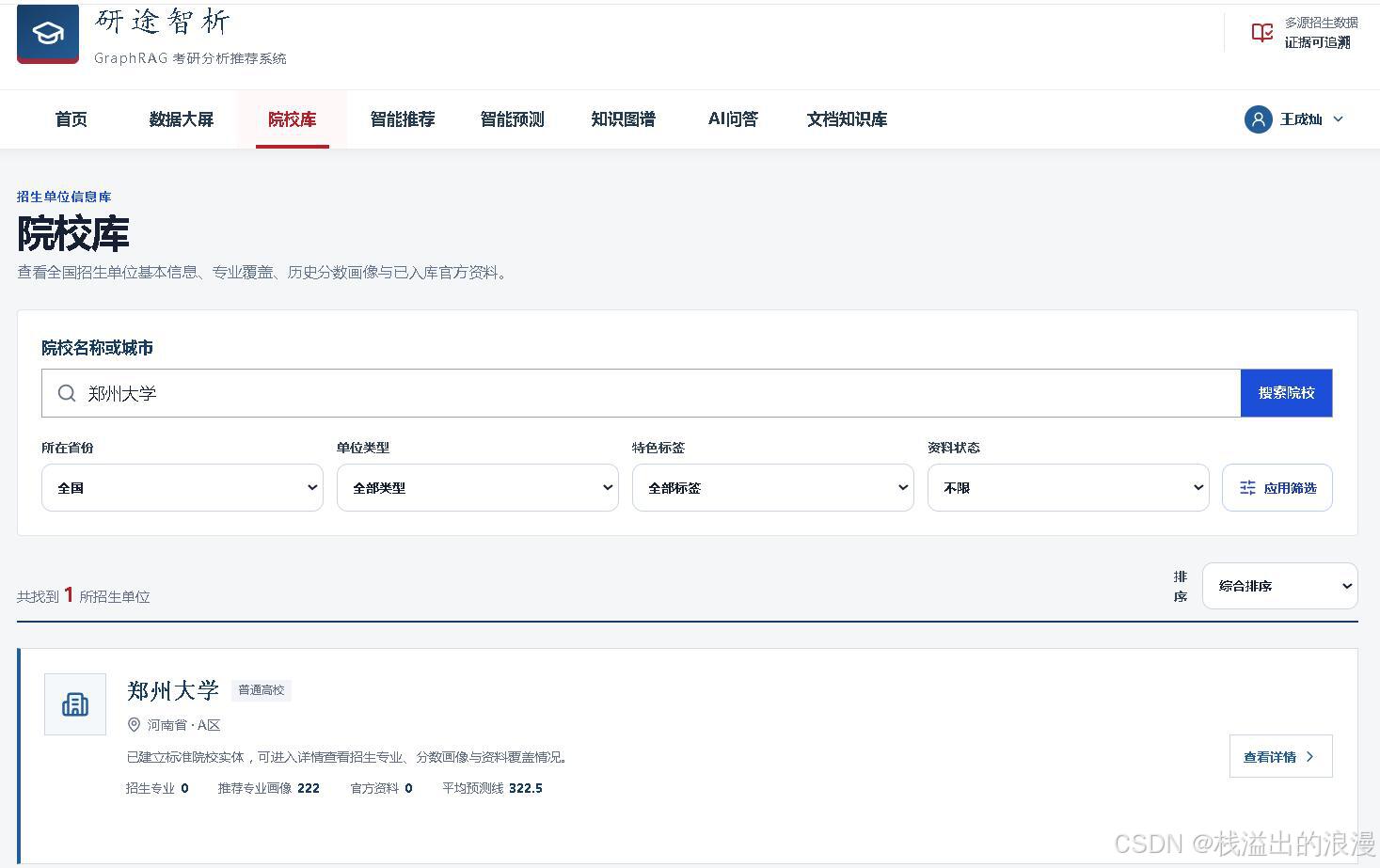Click the 招生专业 0 statistic
This screenshot has height=868, width=1380.
(x=157, y=788)
